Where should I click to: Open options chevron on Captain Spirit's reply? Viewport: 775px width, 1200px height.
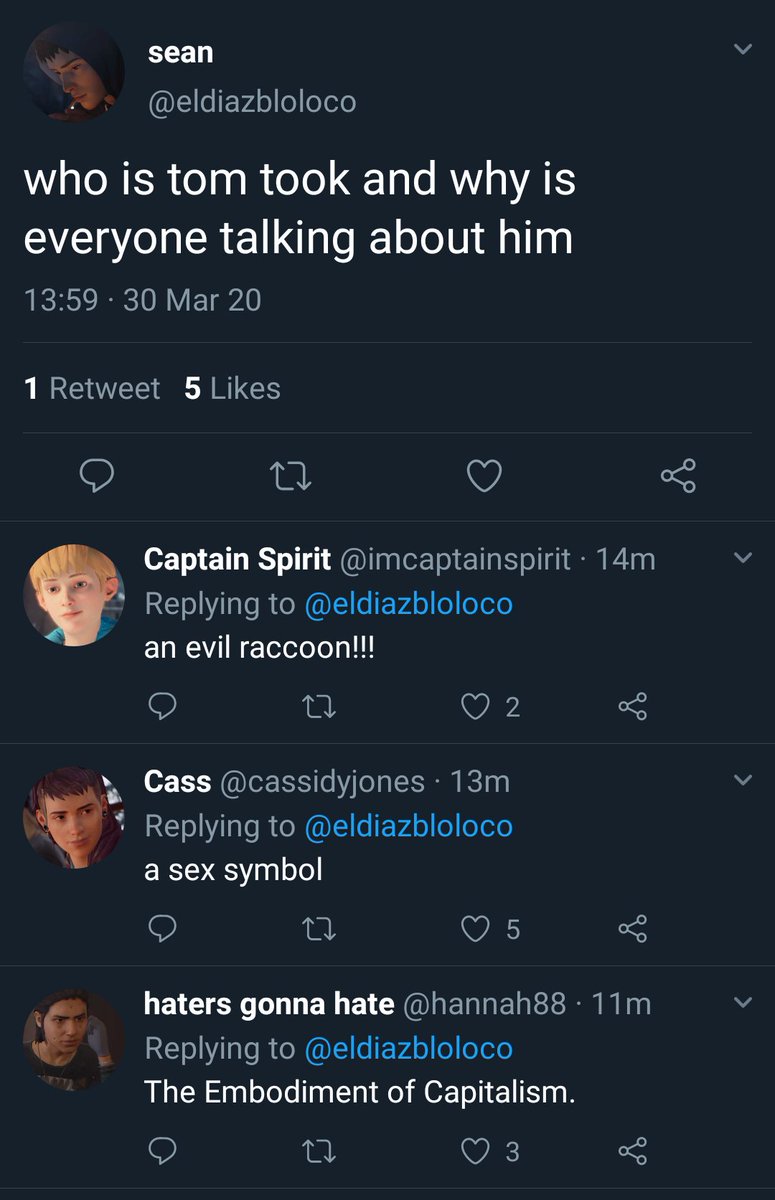tap(742, 559)
